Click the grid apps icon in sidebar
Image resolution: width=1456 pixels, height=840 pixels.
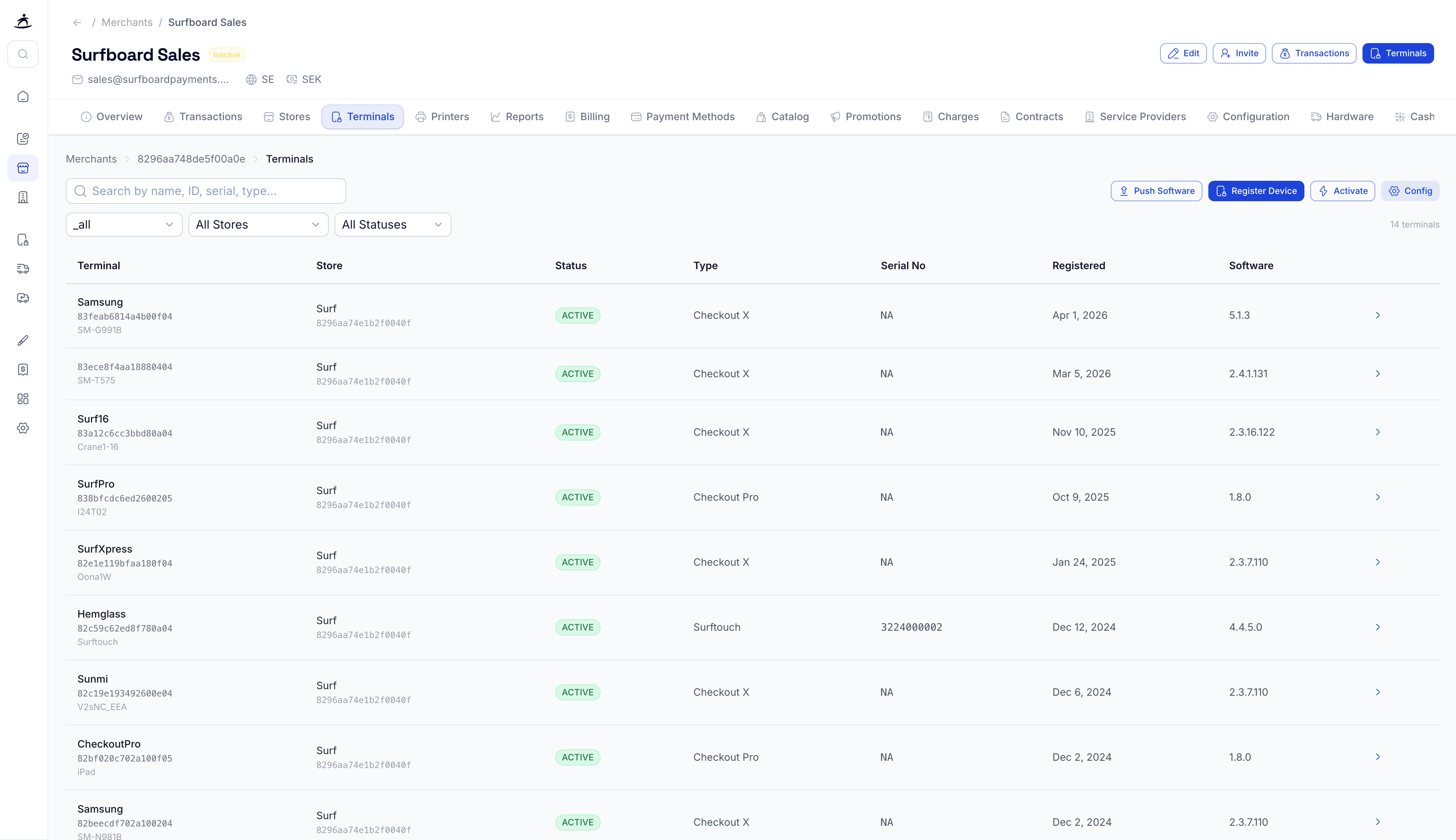pyautogui.click(x=23, y=399)
